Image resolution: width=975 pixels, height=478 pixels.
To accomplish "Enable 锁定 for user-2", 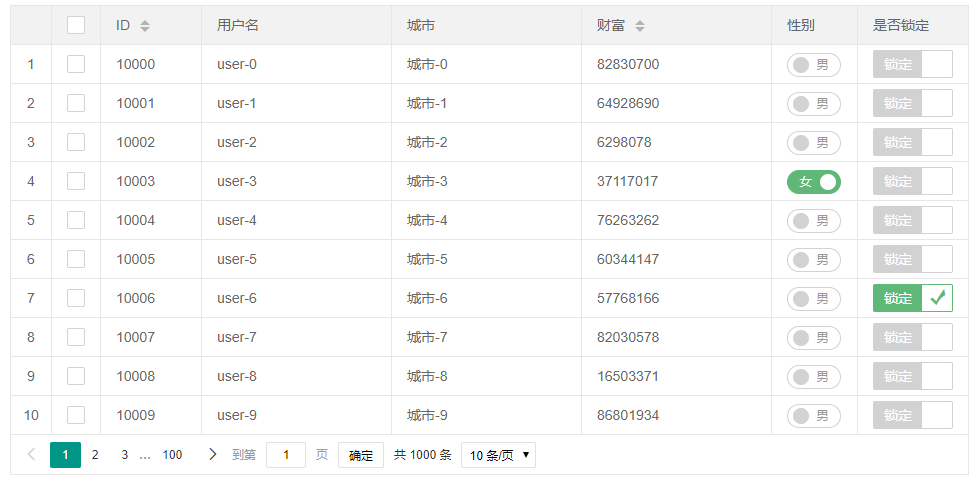I will click(912, 142).
